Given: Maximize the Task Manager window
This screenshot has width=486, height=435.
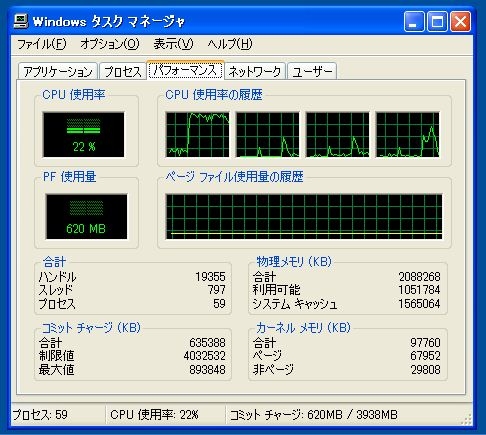Looking at the screenshot, I should coord(437,22).
